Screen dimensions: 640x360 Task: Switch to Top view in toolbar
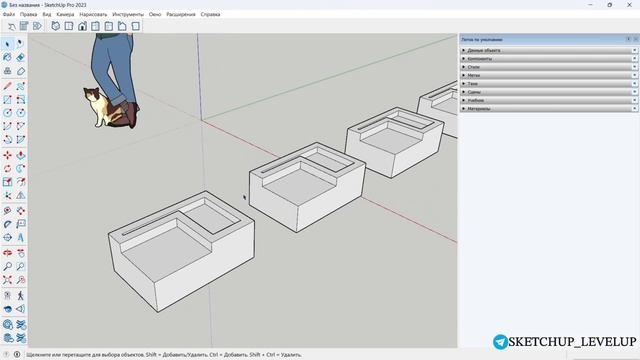[69, 26]
